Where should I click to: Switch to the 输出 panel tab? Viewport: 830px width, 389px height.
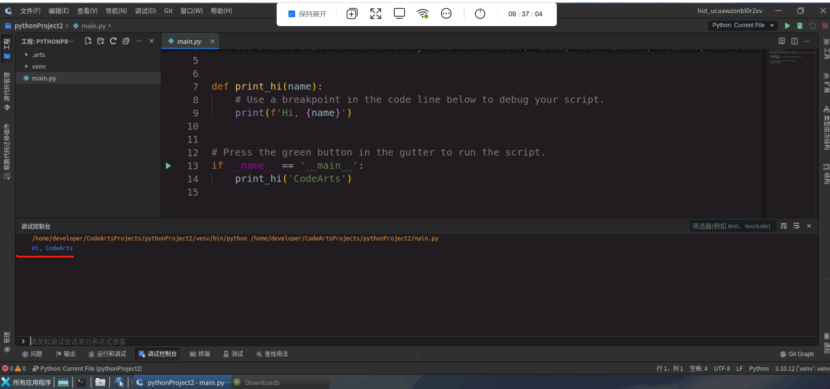pyautogui.click(x=66, y=354)
